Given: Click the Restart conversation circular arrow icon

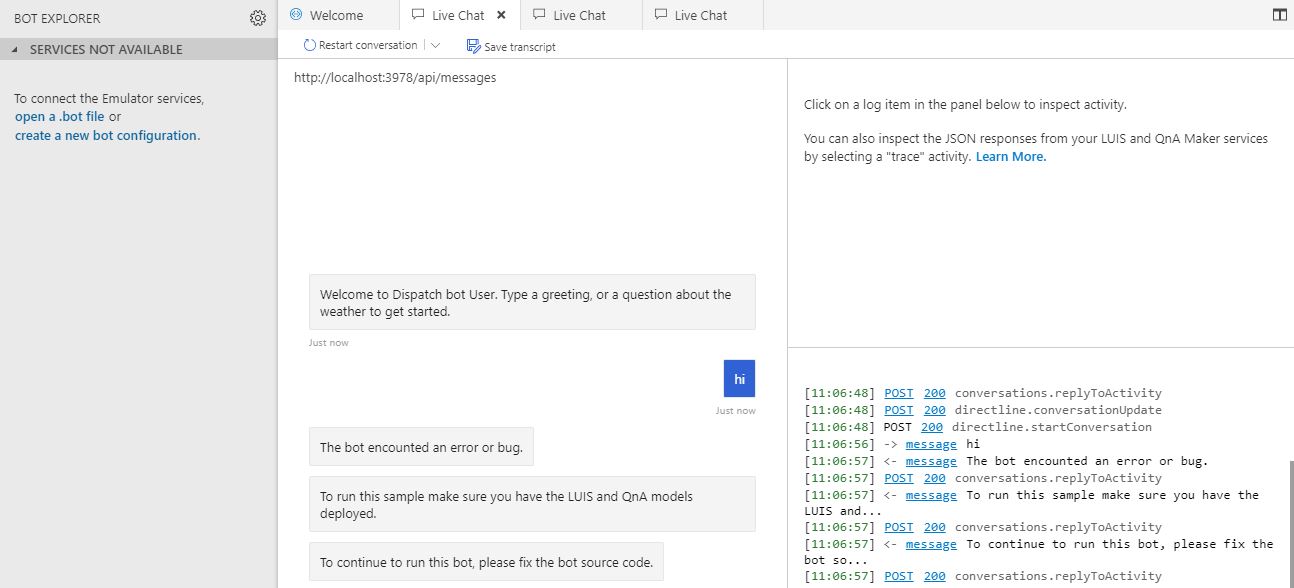Looking at the screenshot, I should click(x=310, y=45).
